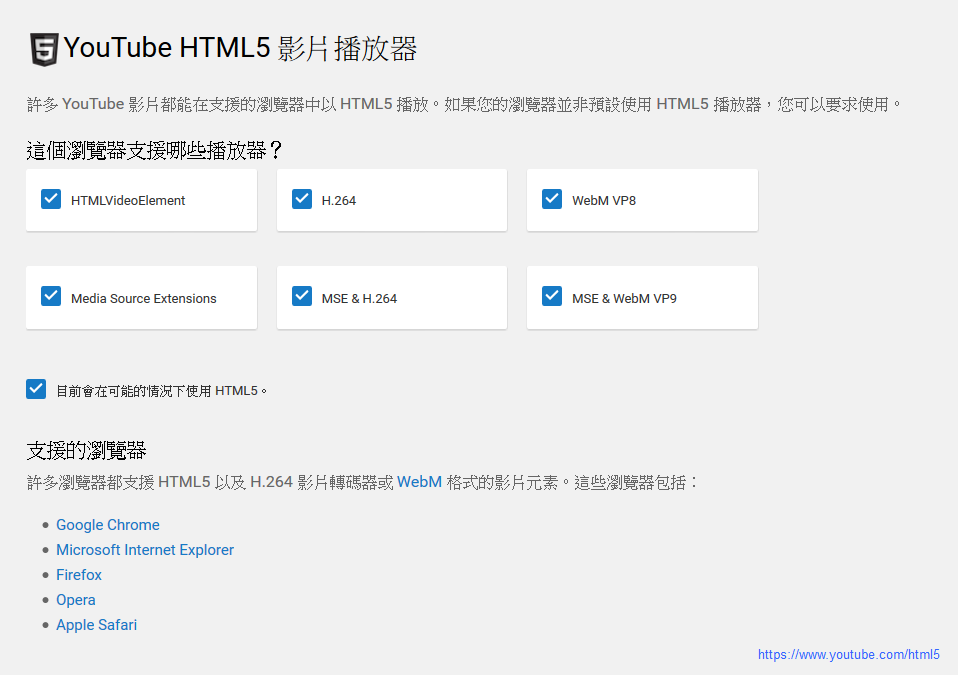958x675 pixels.
Task: Click the HTML5 shield logo icon
Action: [44, 49]
